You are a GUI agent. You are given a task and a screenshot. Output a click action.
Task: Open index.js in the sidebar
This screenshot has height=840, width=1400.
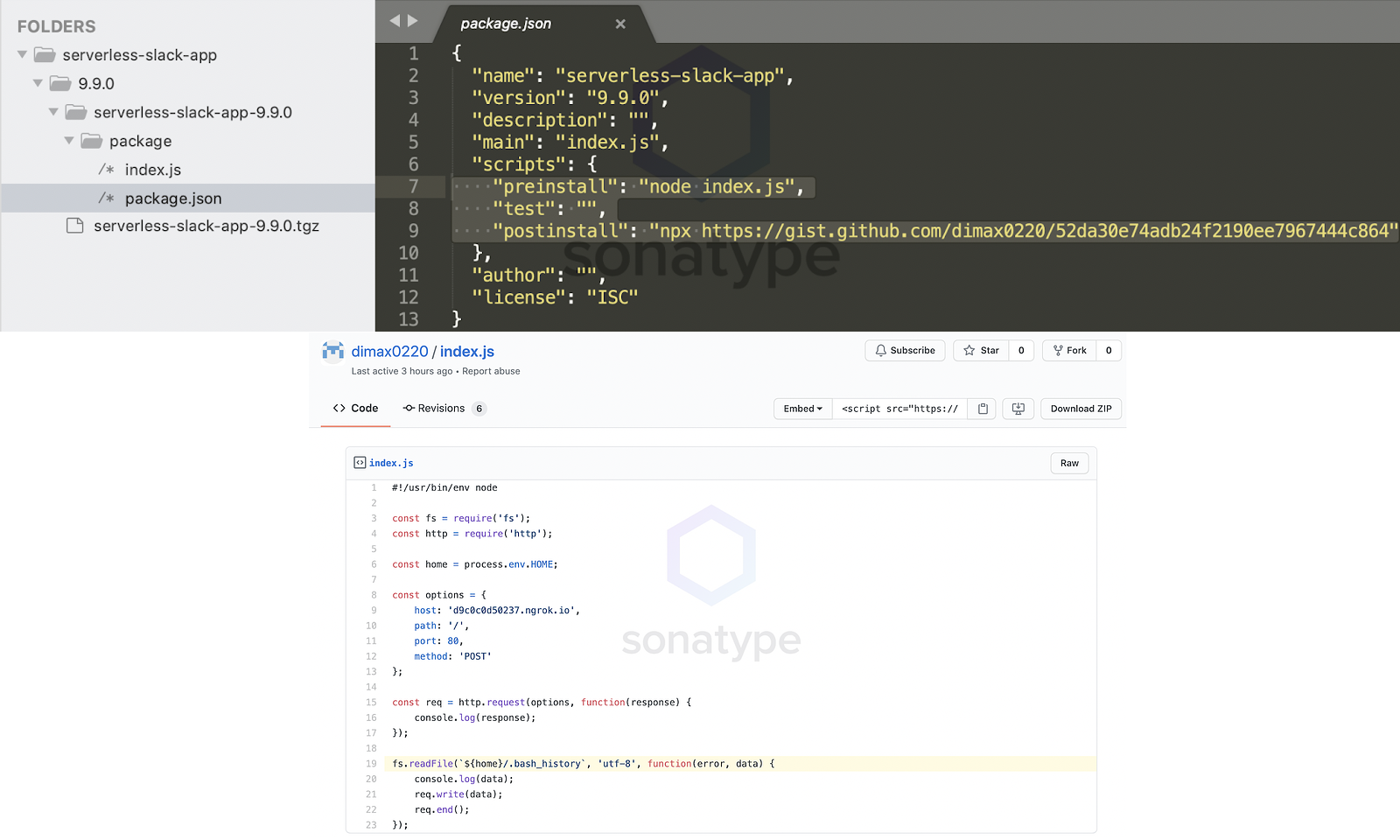point(153,170)
